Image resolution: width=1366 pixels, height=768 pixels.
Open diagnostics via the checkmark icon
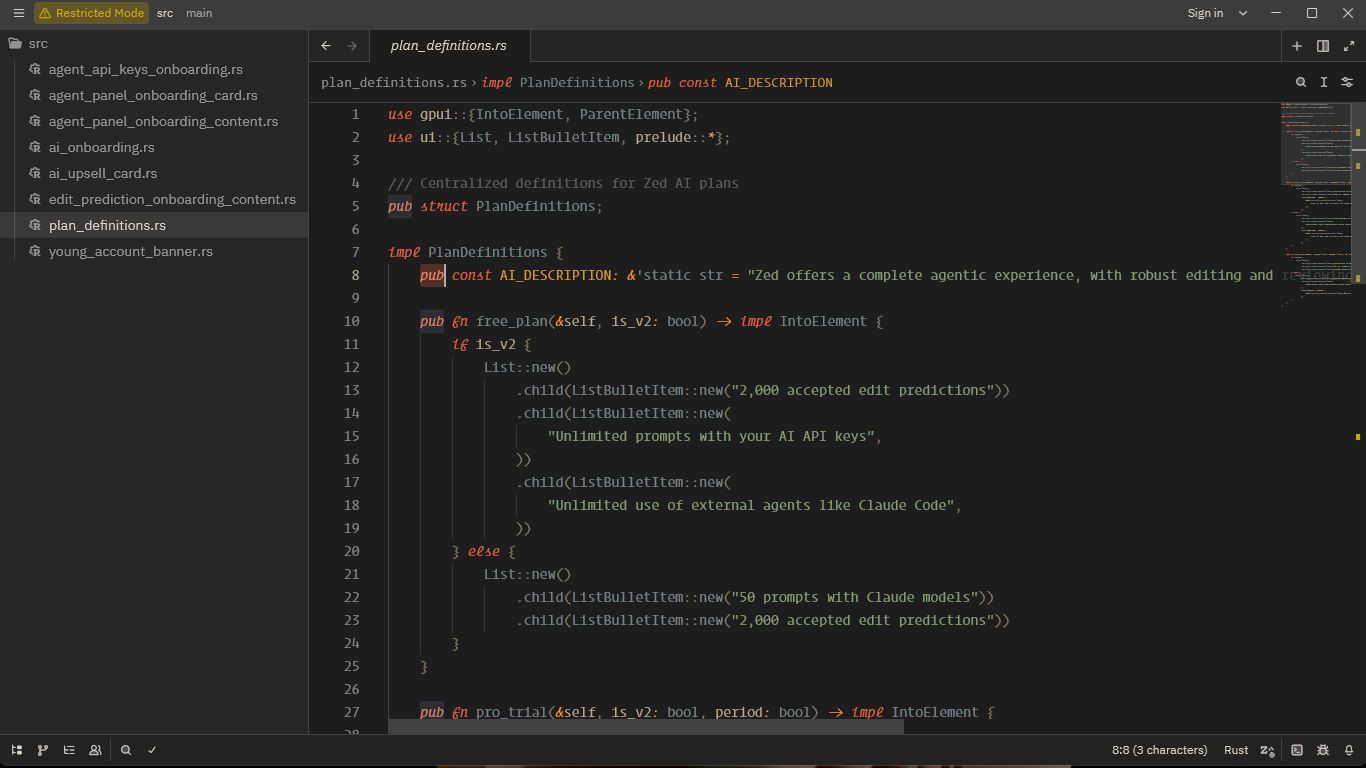152,750
